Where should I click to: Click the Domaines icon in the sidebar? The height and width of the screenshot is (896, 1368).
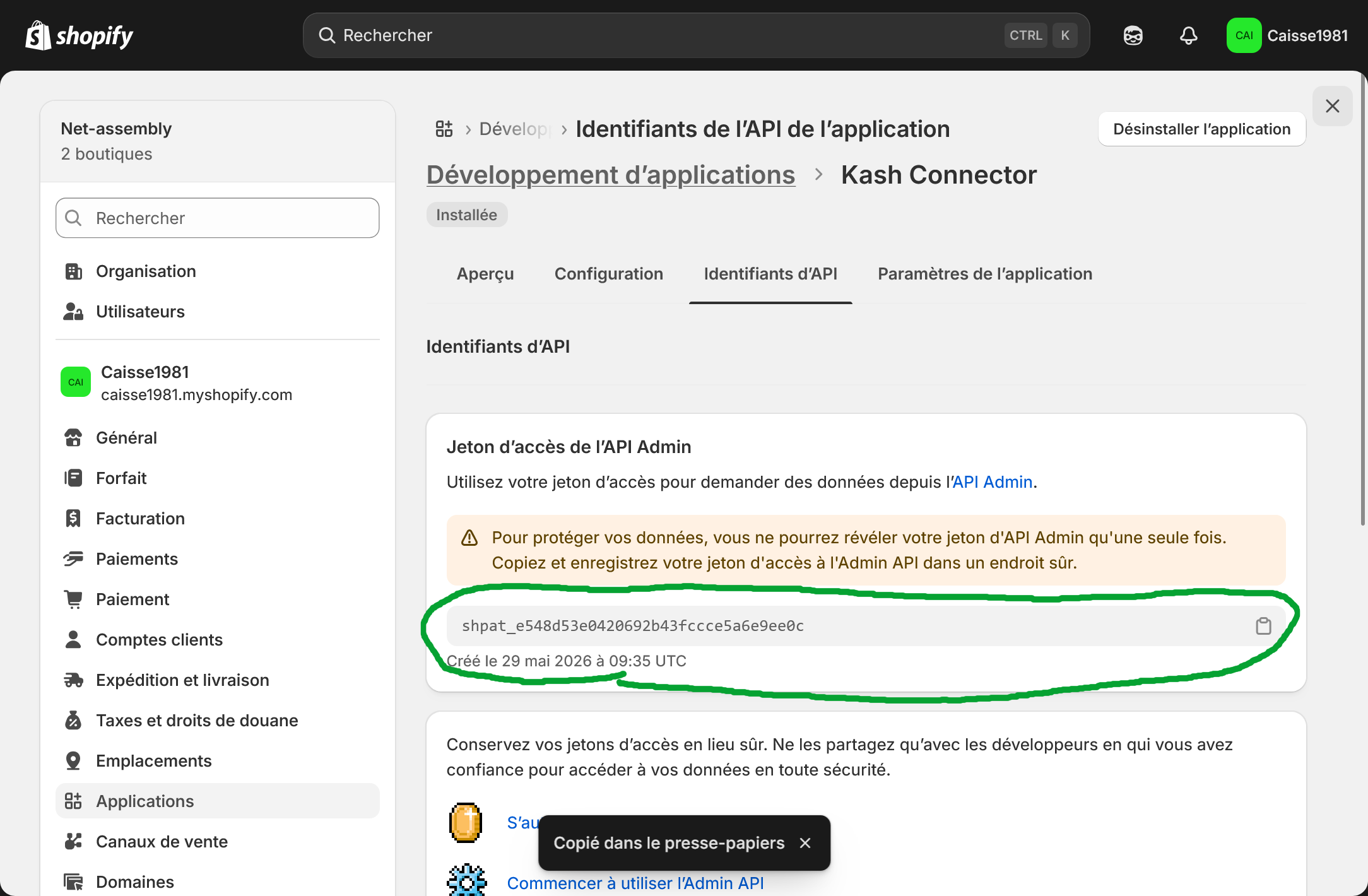point(73,882)
